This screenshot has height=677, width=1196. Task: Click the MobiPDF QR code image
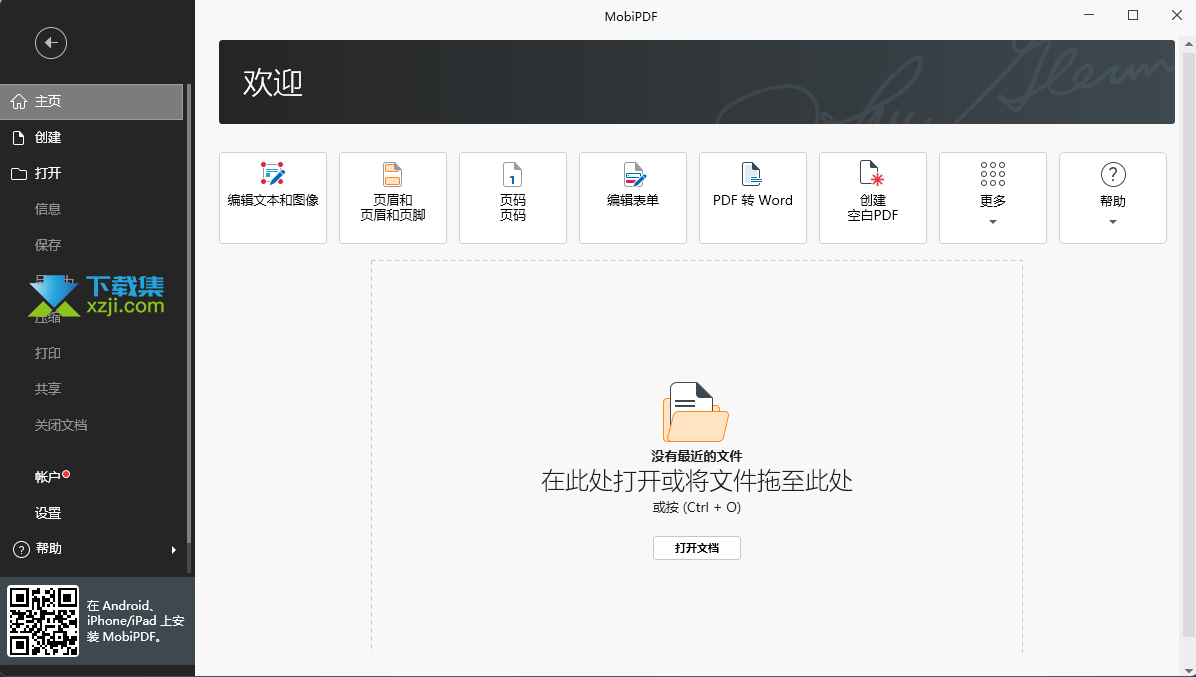tap(43, 621)
